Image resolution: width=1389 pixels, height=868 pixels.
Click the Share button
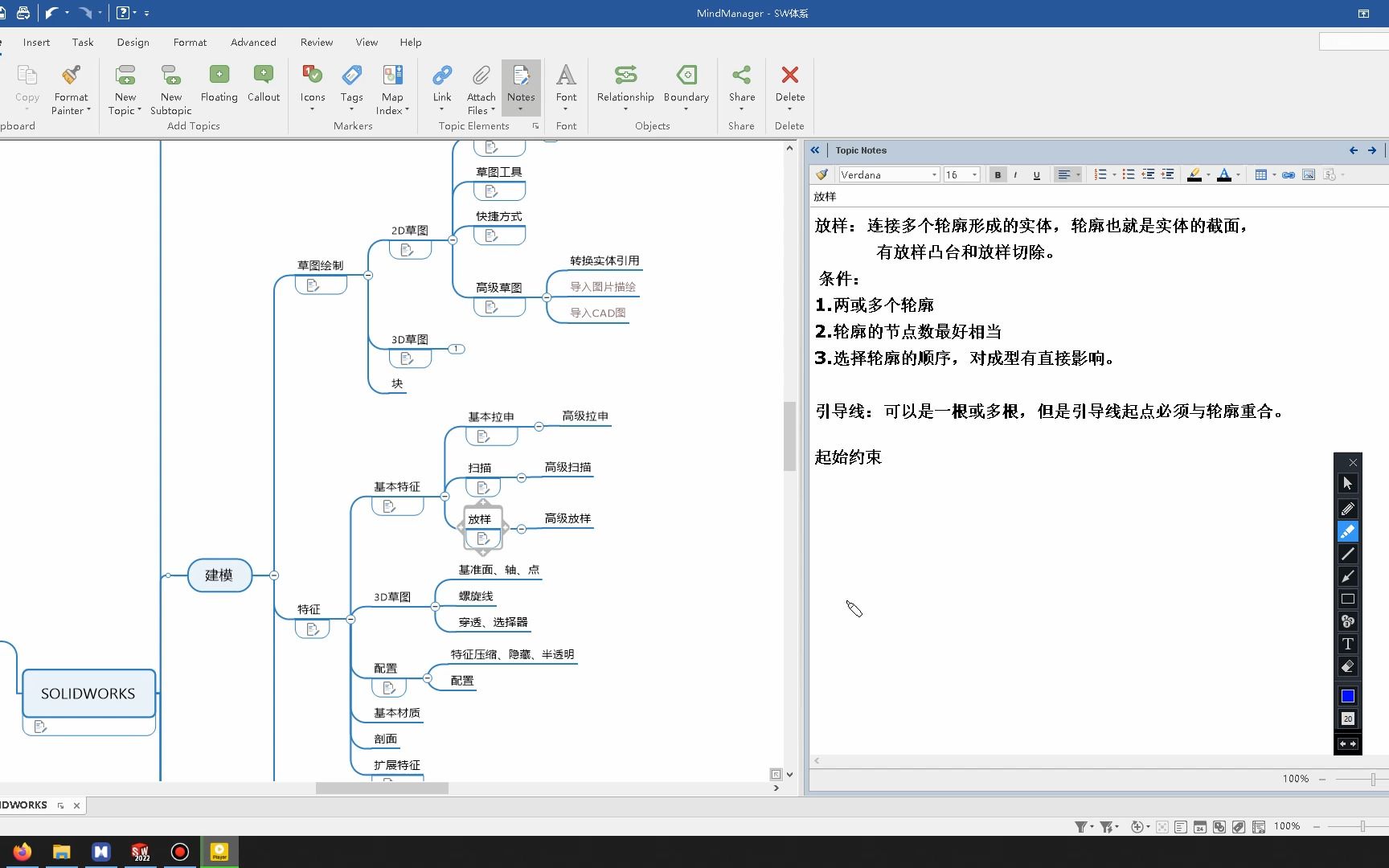742,88
